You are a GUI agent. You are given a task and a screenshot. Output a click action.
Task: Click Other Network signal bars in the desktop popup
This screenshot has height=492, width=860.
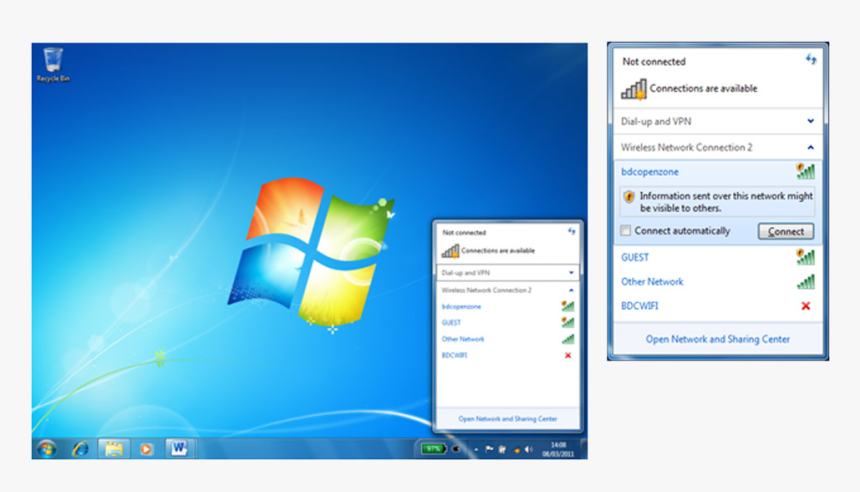point(568,339)
